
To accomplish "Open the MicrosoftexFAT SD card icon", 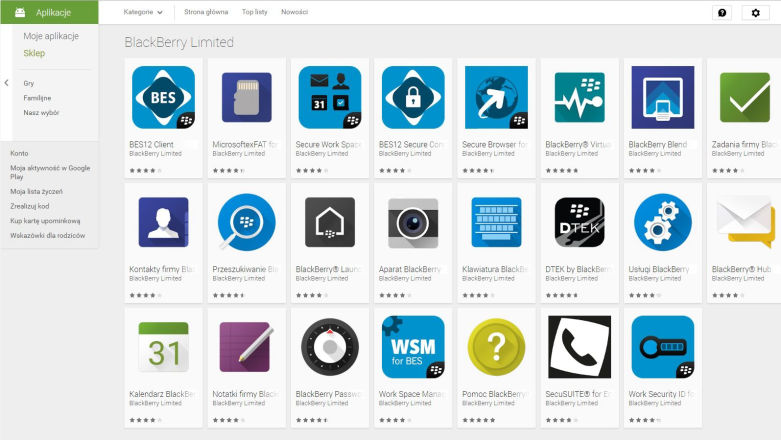I will (247, 97).
